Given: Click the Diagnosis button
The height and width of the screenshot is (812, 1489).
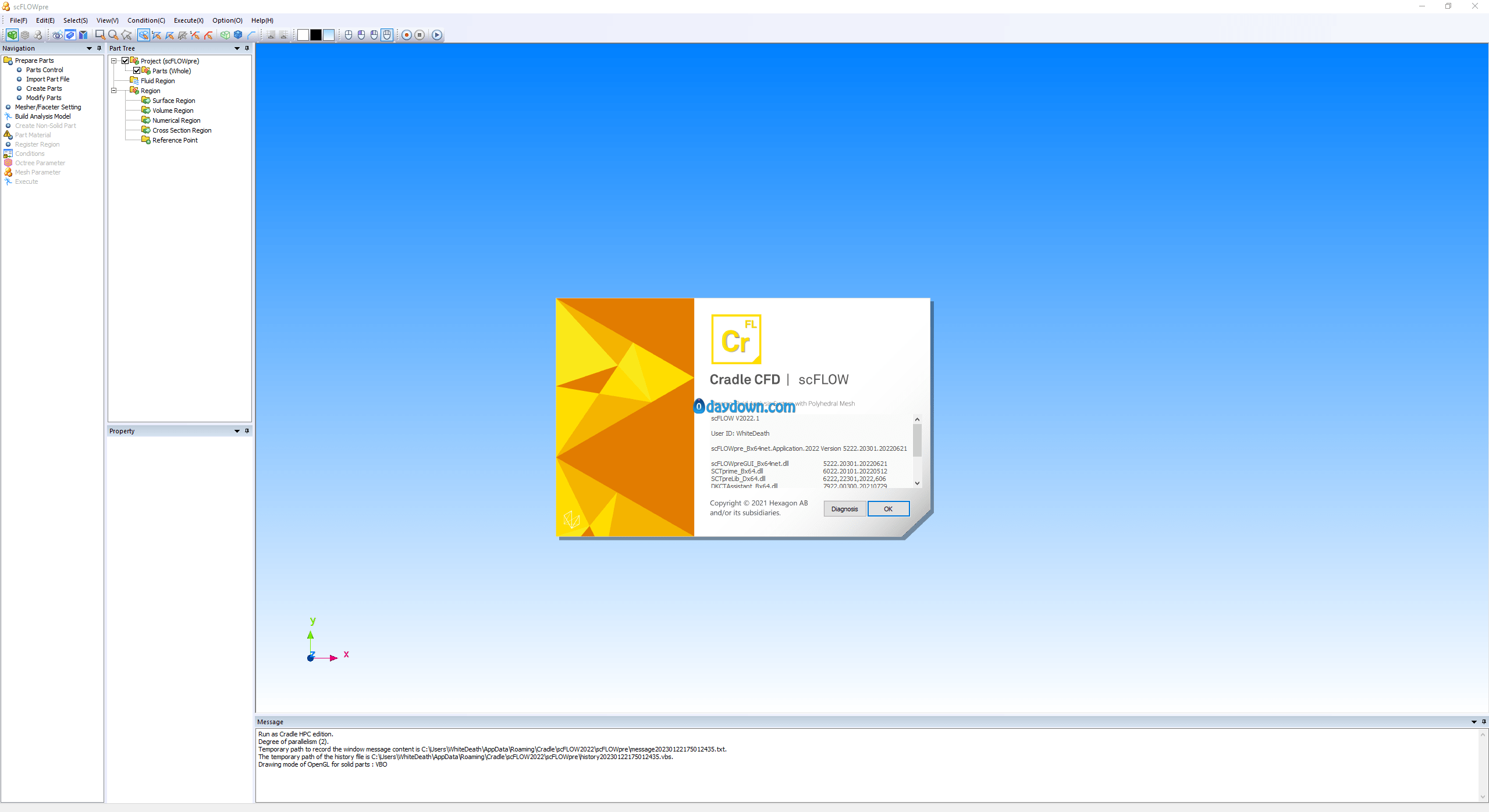Looking at the screenshot, I should pyautogui.click(x=844, y=509).
